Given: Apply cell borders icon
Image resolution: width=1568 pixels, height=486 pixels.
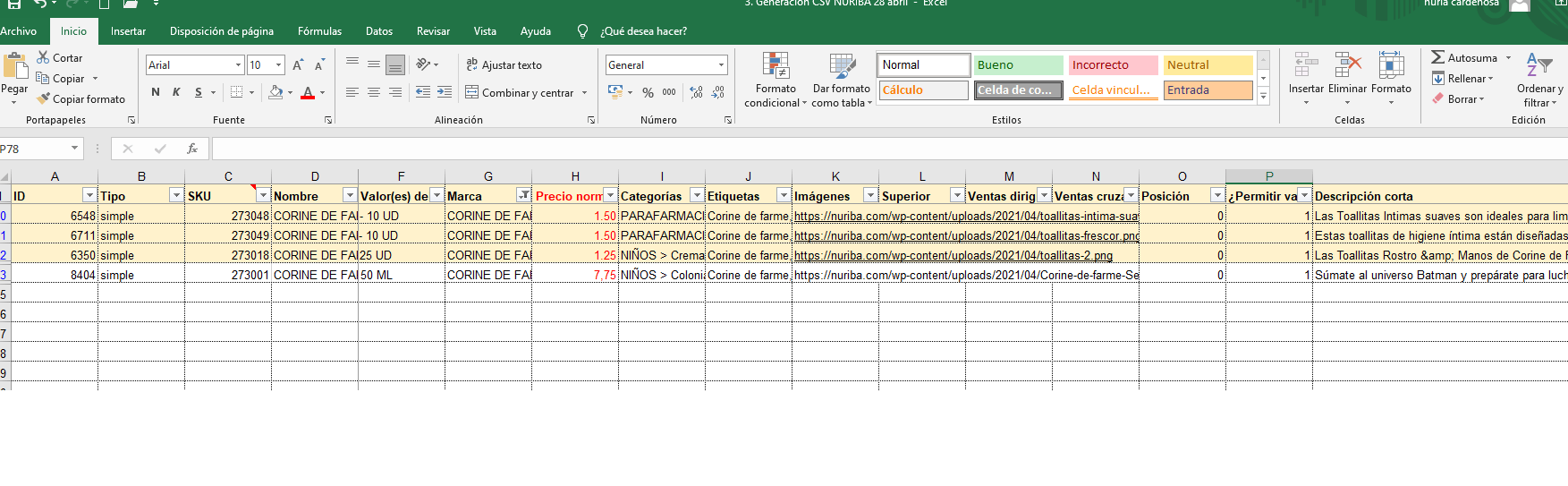Looking at the screenshot, I should click(236, 92).
